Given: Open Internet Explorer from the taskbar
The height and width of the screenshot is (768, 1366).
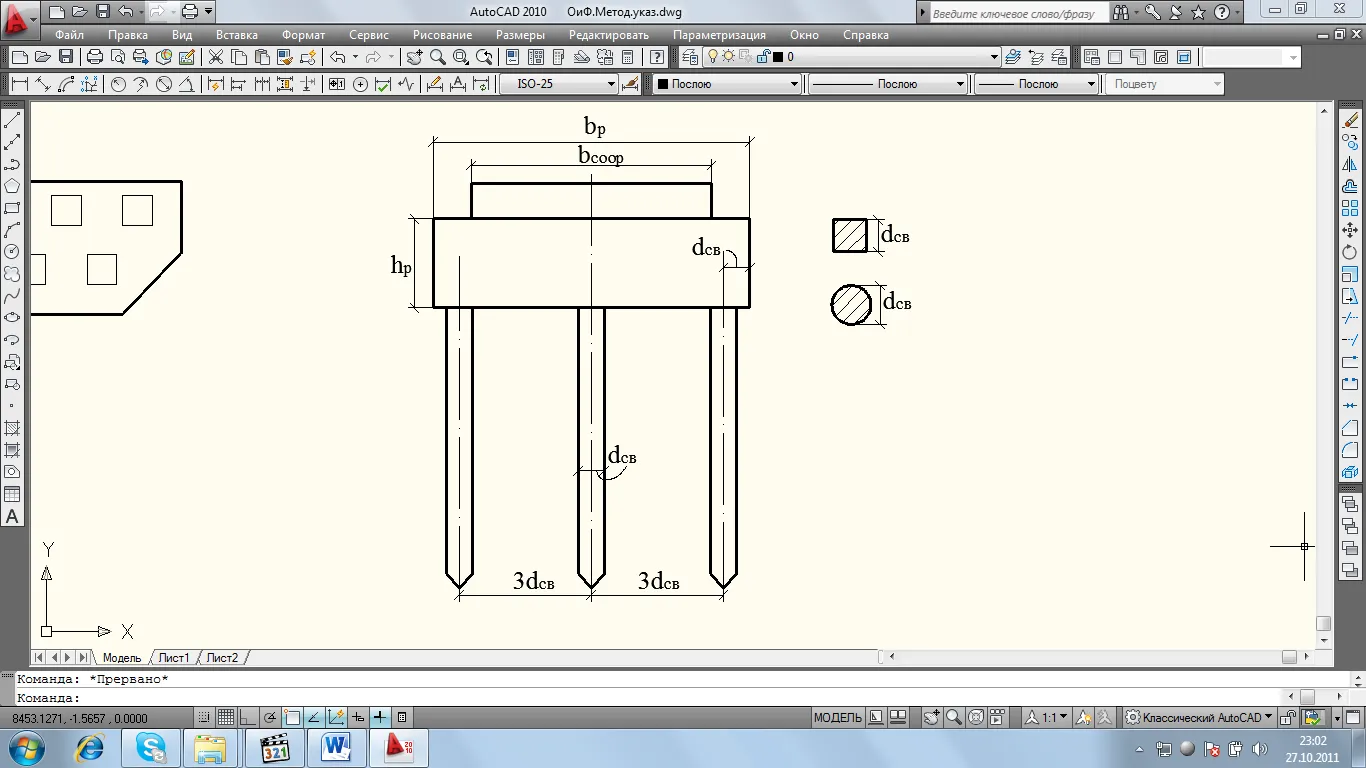Looking at the screenshot, I should click(90, 748).
